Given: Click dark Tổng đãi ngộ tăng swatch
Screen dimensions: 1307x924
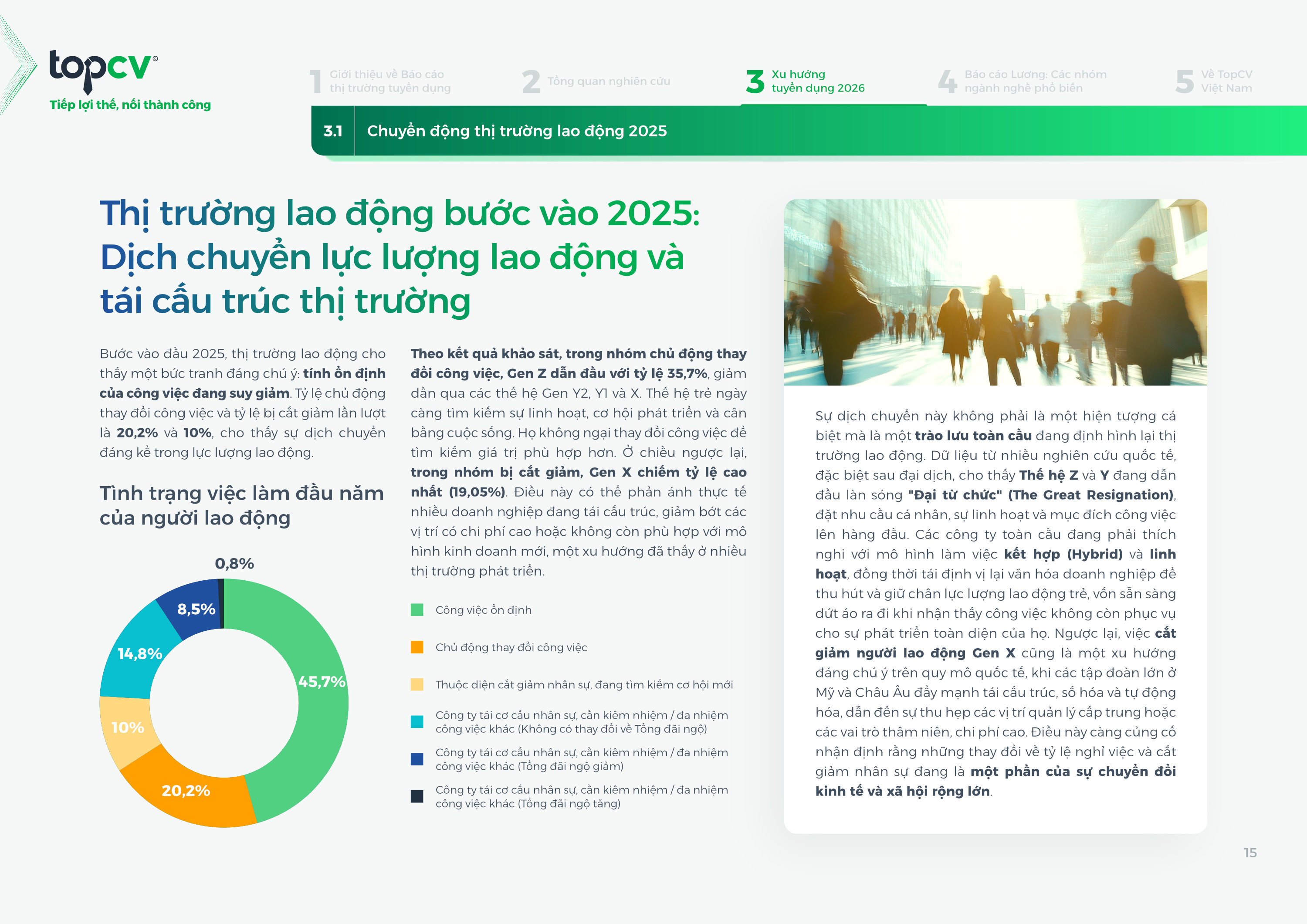Looking at the screenshot, I should pos(416,796).
